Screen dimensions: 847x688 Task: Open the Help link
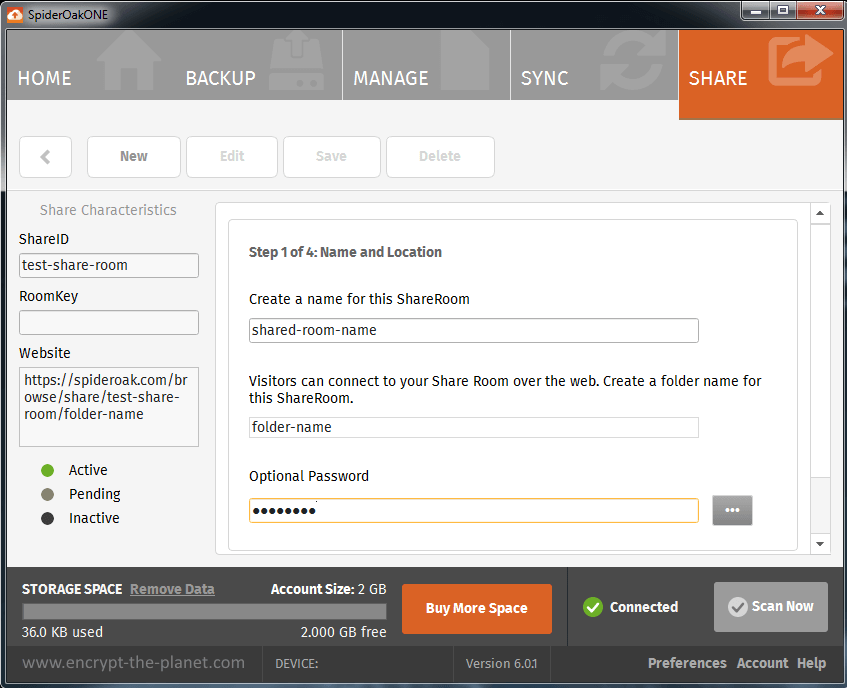click(x=811, y=663)
